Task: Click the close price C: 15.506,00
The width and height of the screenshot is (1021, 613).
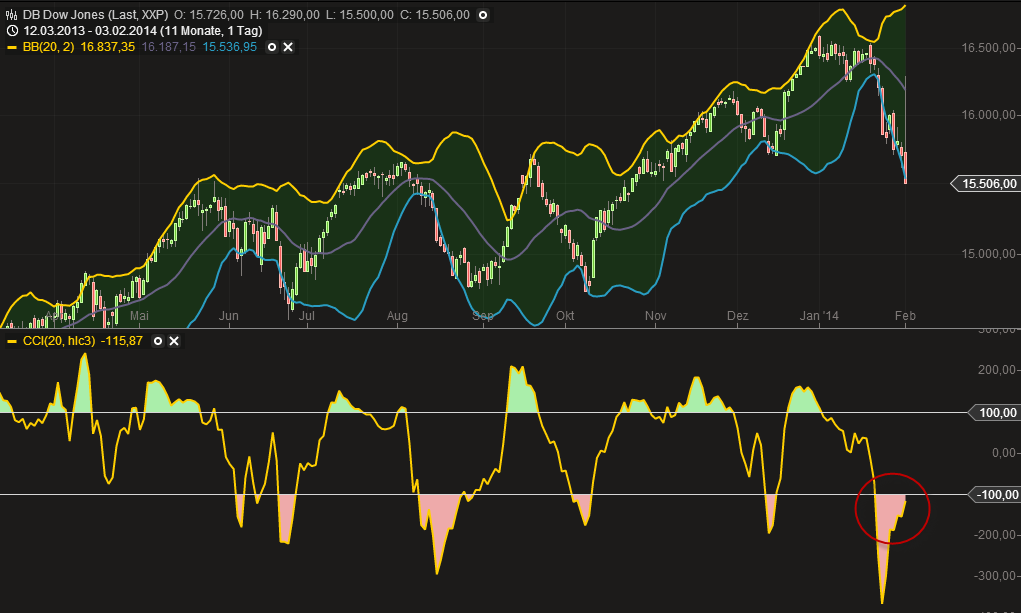Action: click(x=434, y=15)
